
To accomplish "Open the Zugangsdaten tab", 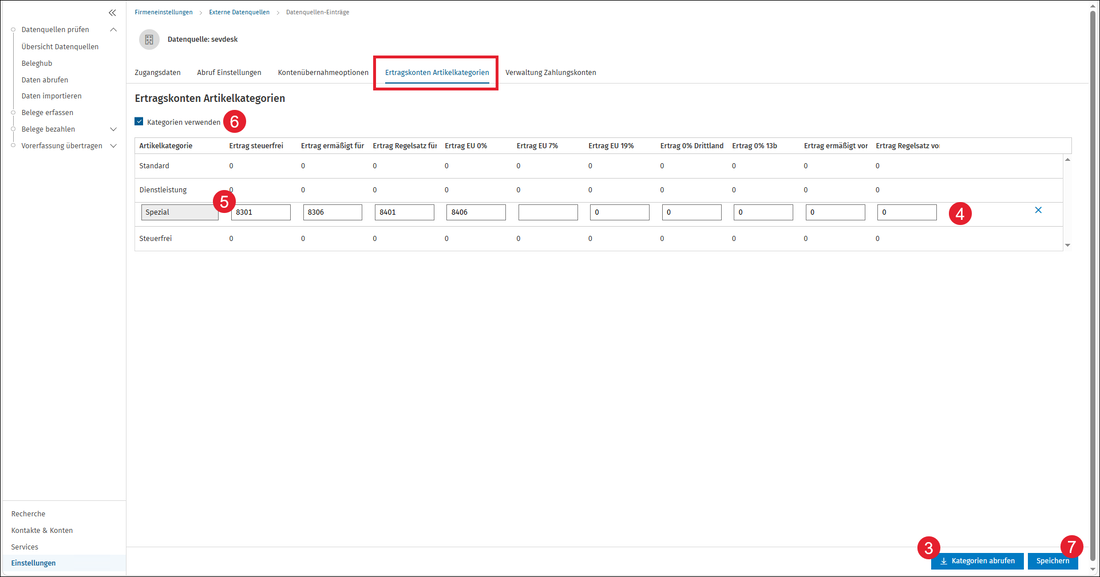I will [157, 72].
